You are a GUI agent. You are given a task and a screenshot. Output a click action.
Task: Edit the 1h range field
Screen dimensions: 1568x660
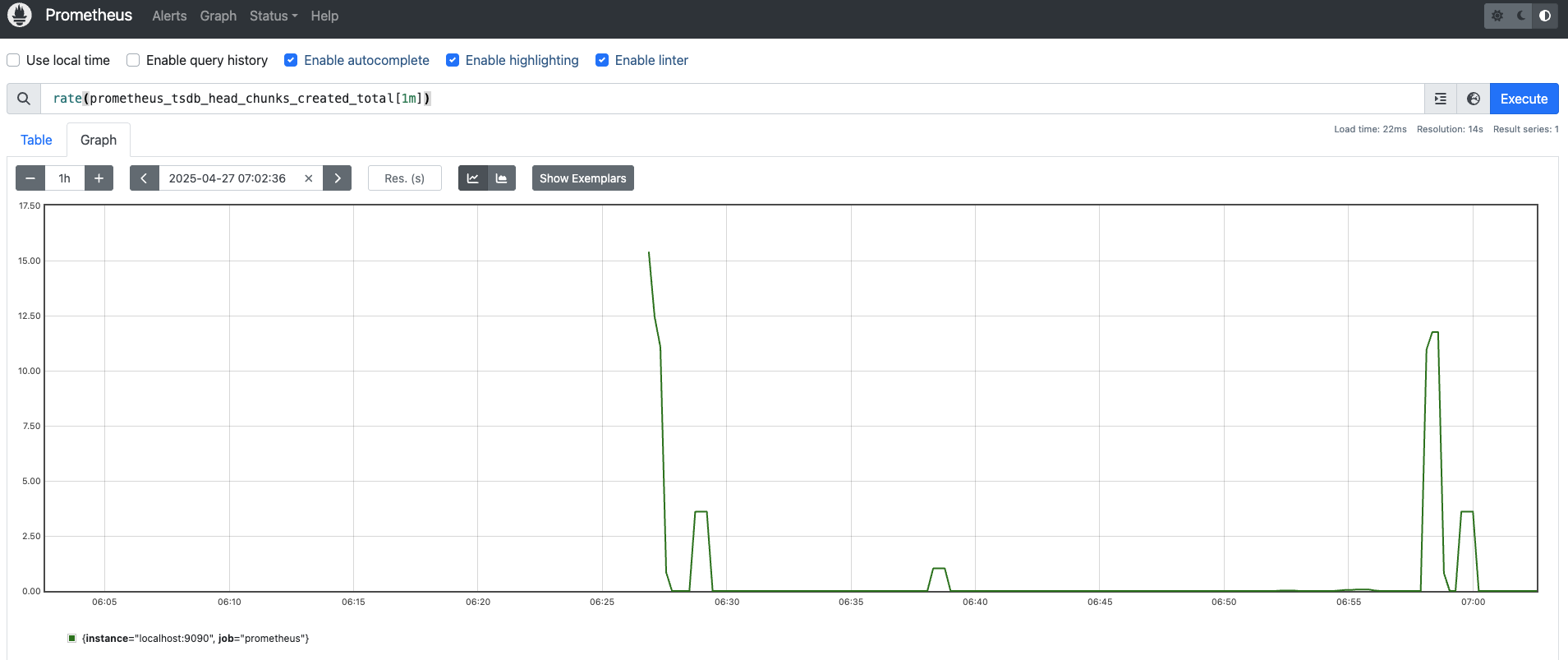(x=65, y=178)
